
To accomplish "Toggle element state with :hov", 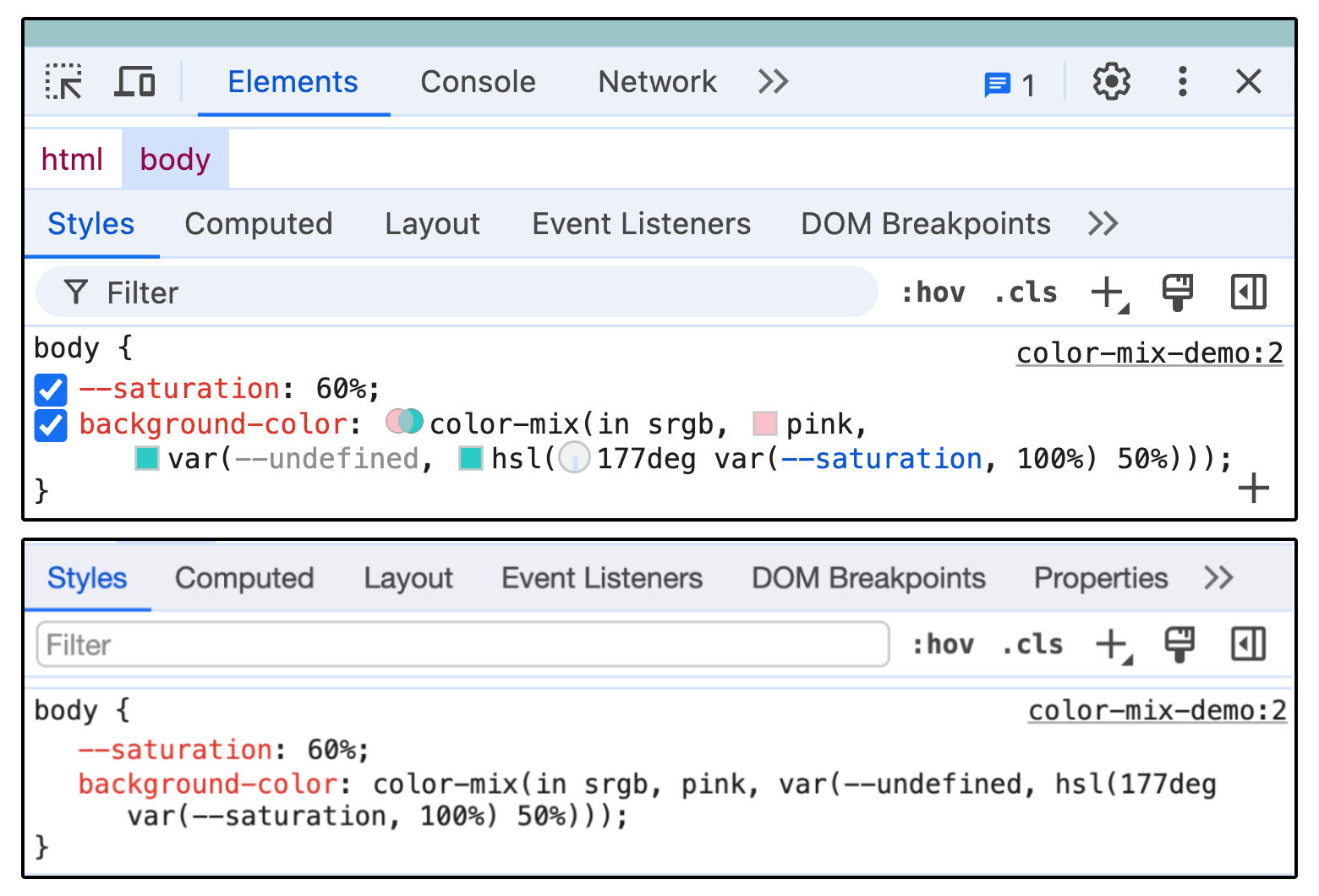I will (x=933, y=292).
